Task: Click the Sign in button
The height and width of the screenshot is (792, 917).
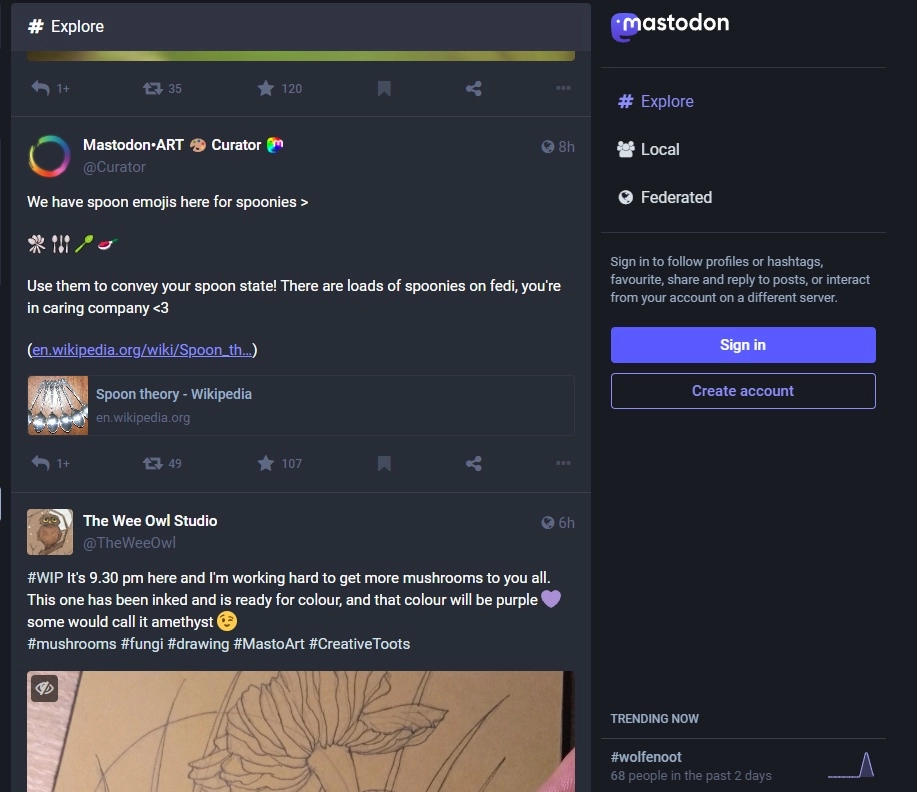Action: (743, 345)
